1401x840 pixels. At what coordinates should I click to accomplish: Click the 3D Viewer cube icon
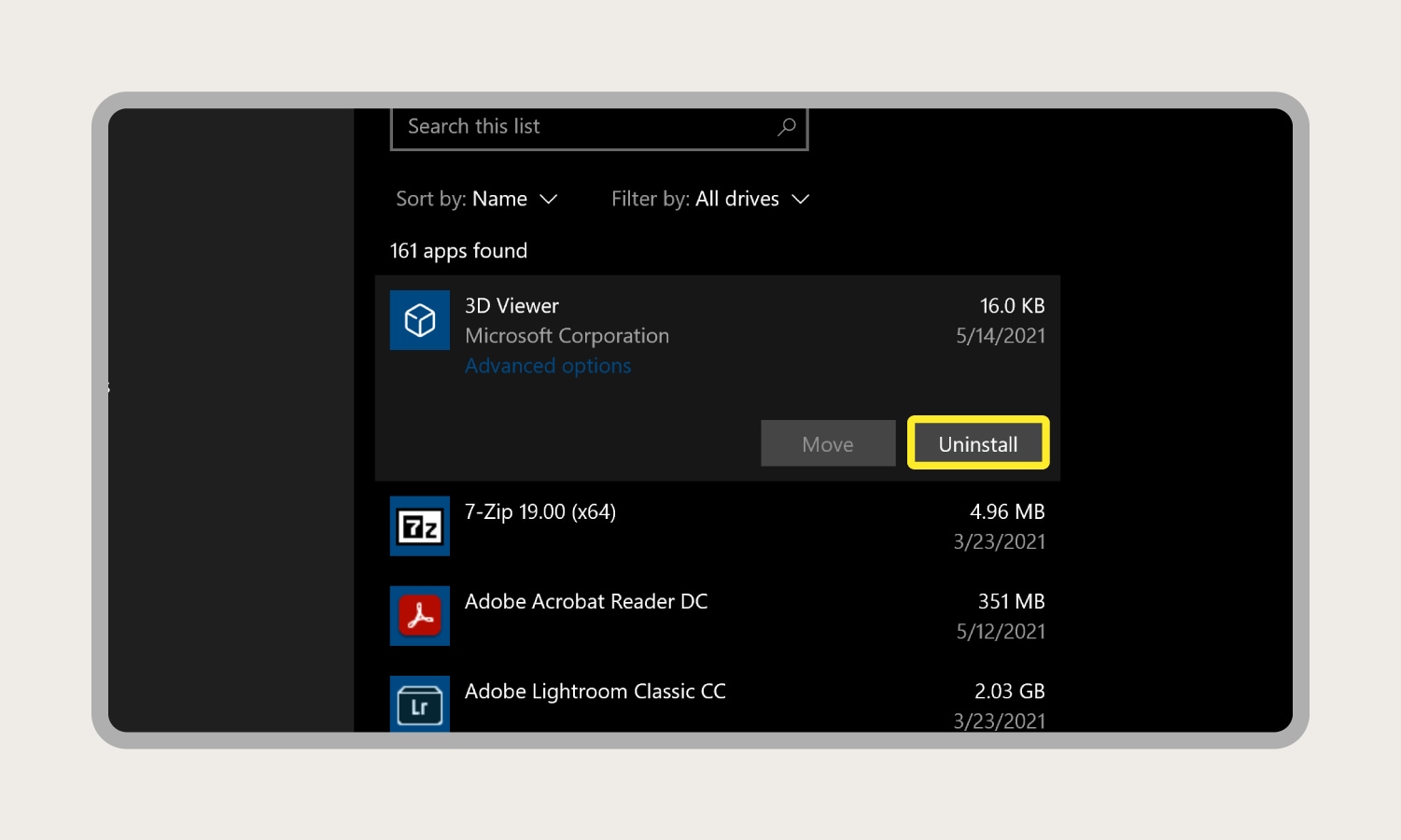(419, 320)
